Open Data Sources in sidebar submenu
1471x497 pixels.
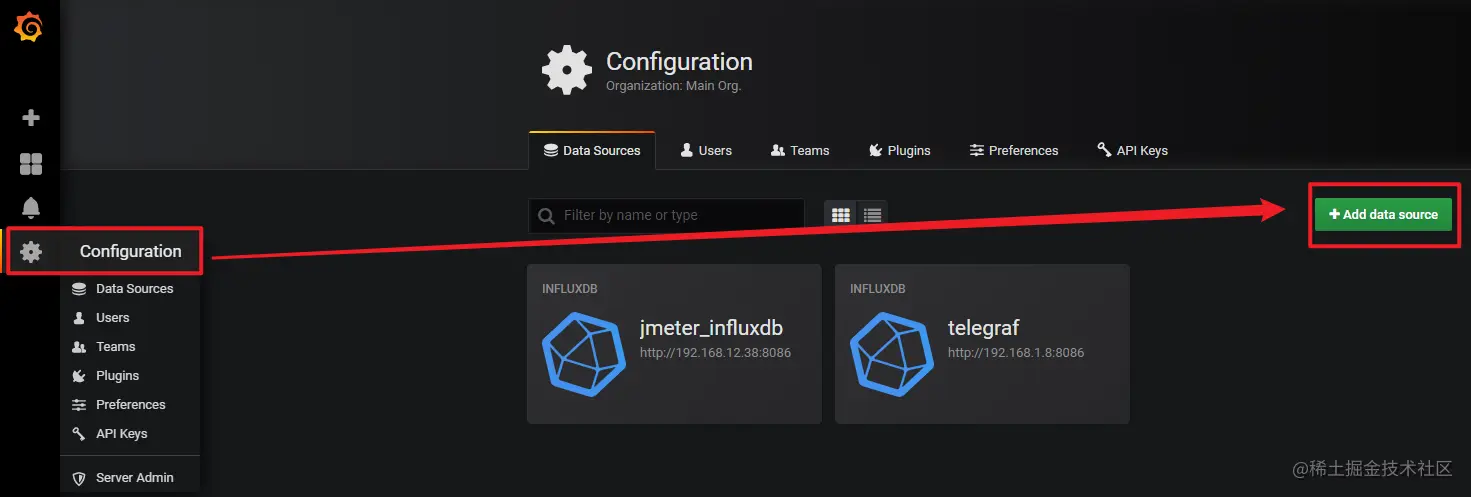coord(135,289)
